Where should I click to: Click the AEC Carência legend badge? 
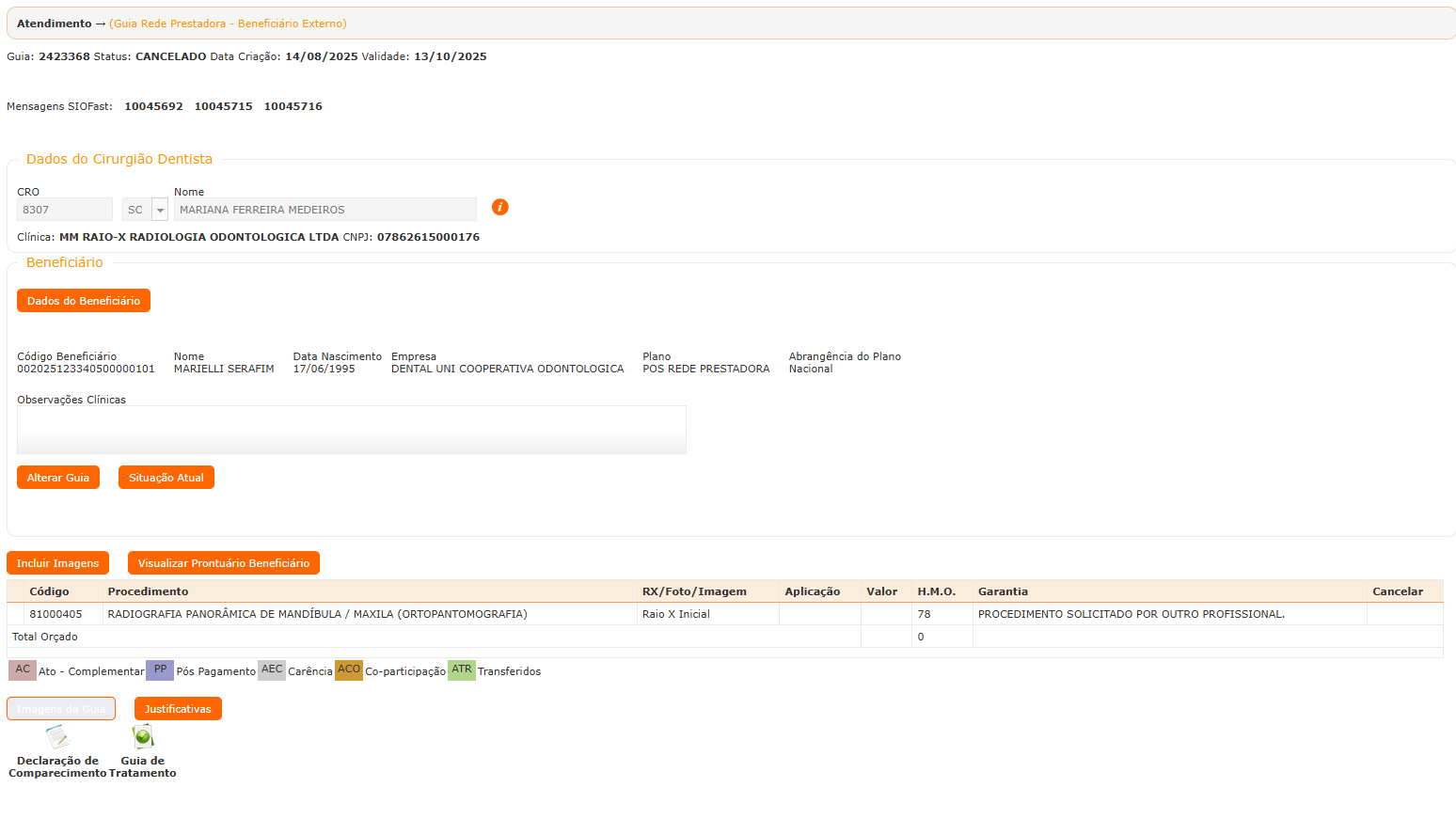point(272,669)
